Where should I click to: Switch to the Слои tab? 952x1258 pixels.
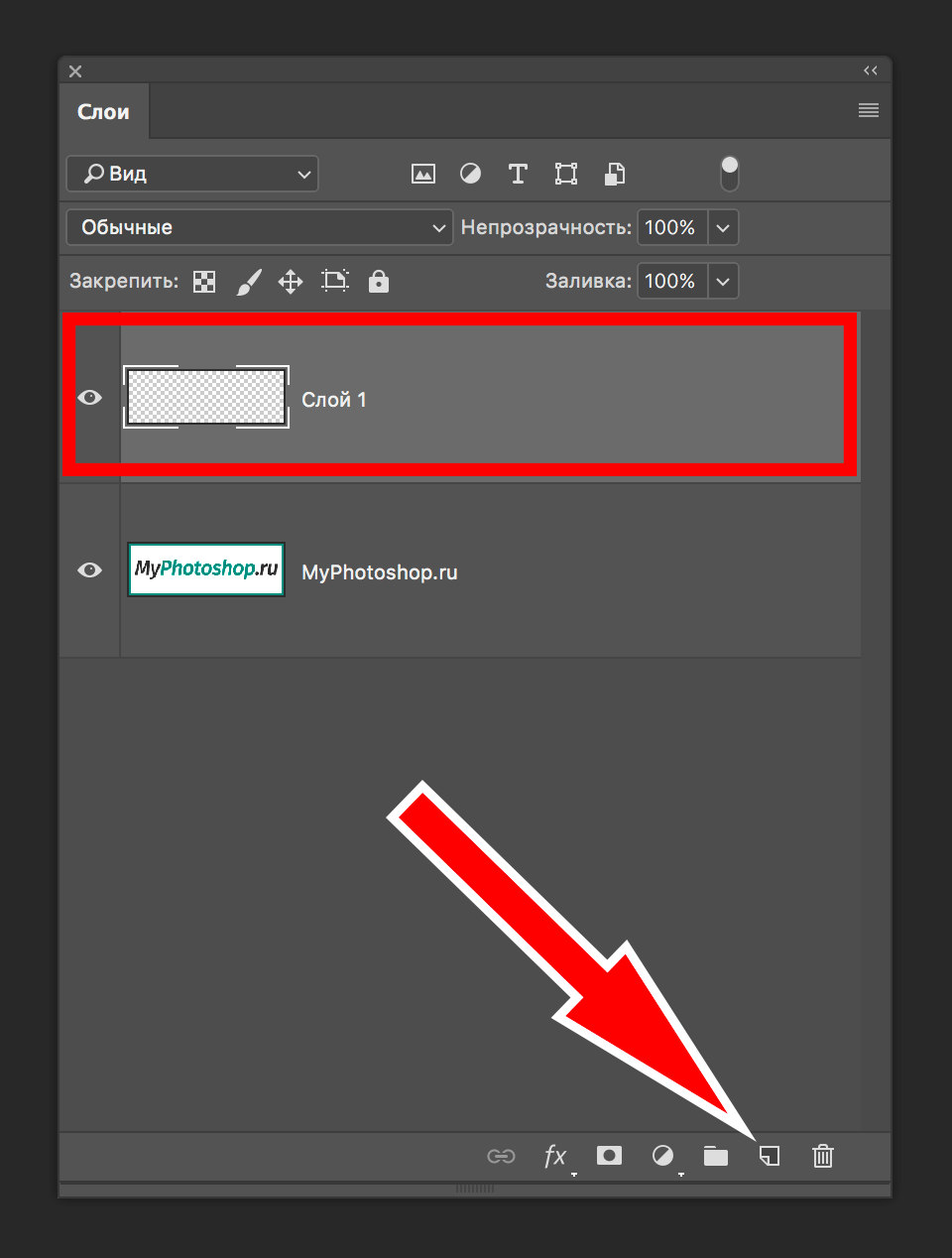click(104, 112)
